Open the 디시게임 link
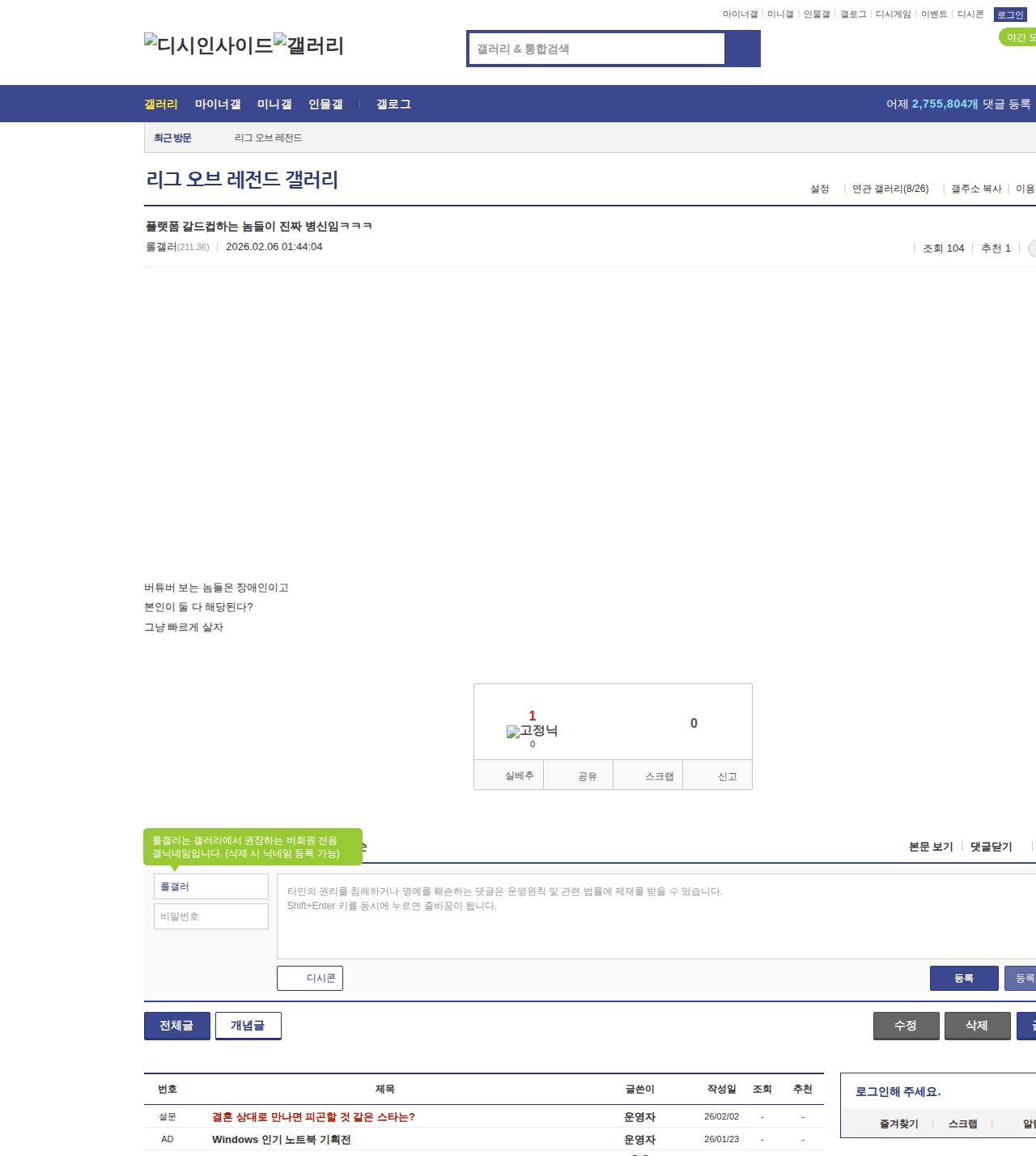 coord(894,15)
